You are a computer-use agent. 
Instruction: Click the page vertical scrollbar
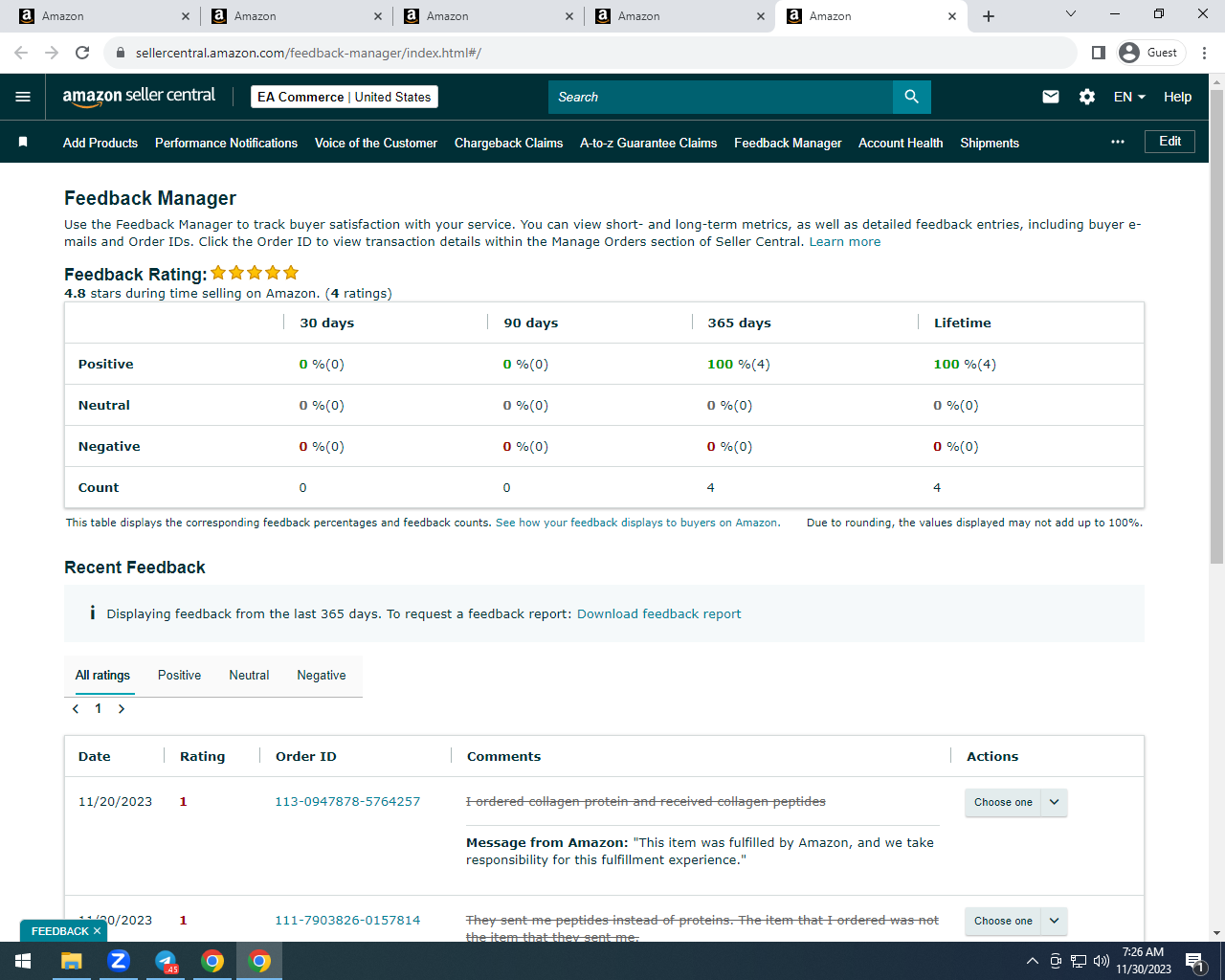(x=1216, y=325)
